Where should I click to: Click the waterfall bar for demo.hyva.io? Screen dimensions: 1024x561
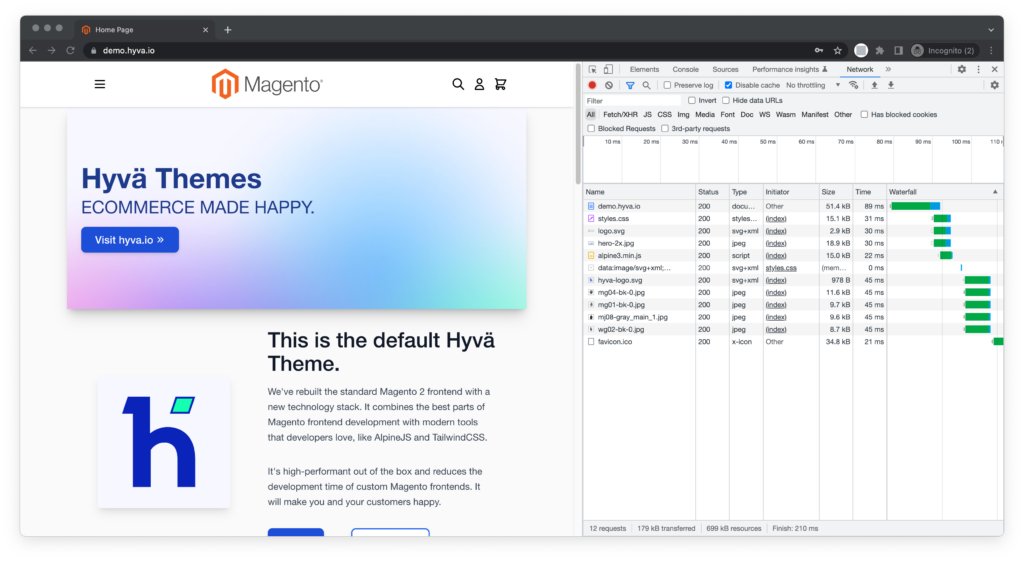[915, 206]
